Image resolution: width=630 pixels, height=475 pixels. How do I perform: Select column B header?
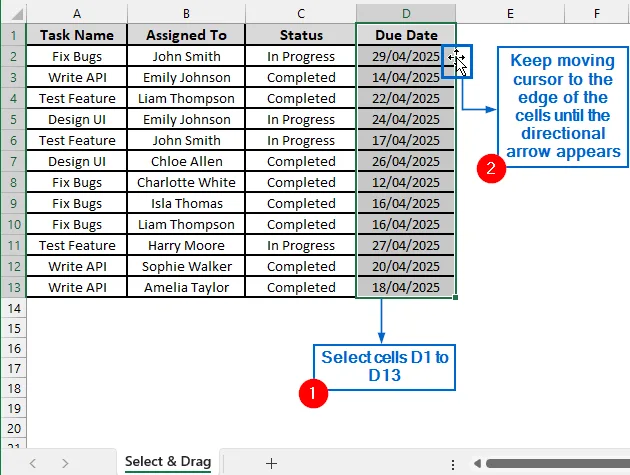tap(186, 14)
